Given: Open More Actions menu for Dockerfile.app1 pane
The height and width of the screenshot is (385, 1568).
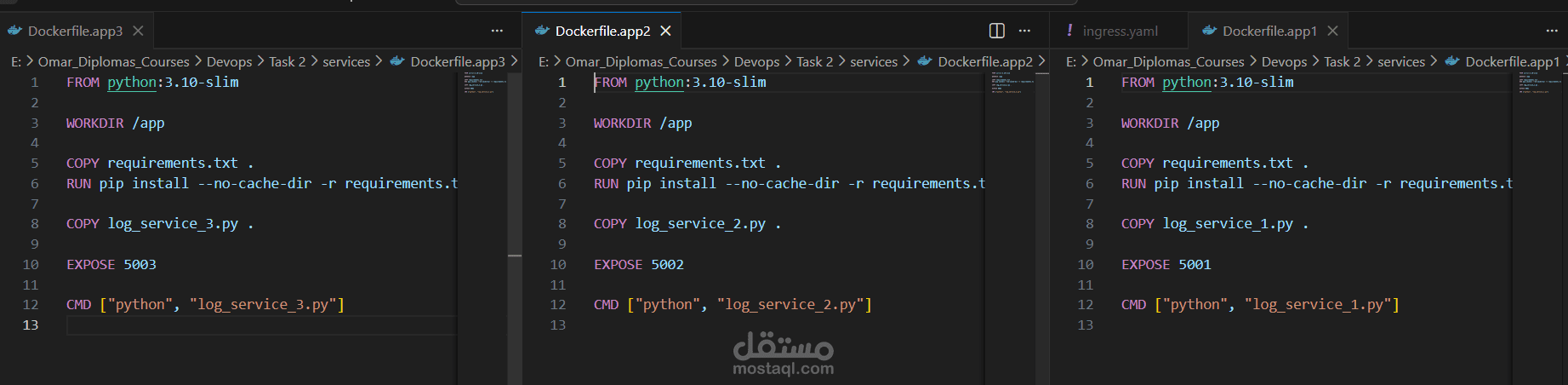Looking at the screenshot, I should 1552,31.
